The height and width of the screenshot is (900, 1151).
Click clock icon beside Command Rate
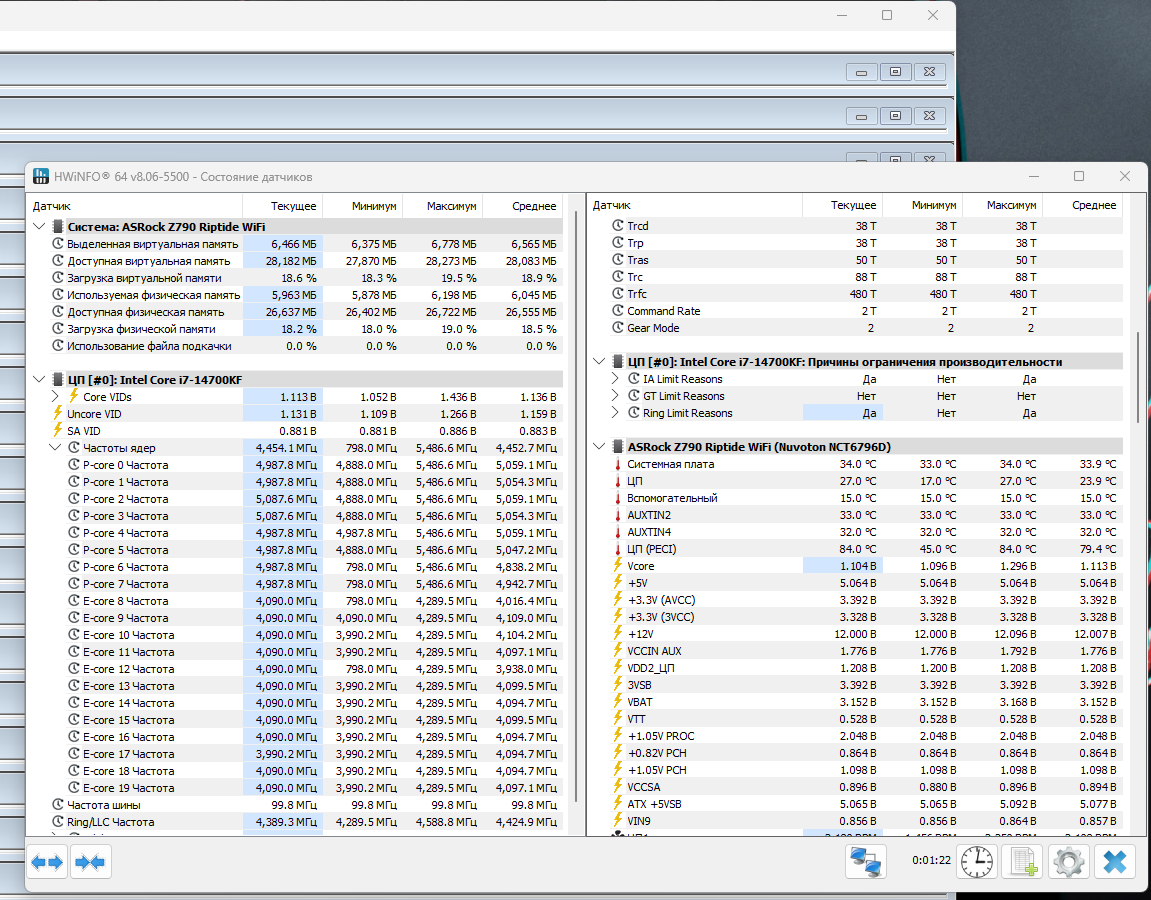(x=618, y=311)
